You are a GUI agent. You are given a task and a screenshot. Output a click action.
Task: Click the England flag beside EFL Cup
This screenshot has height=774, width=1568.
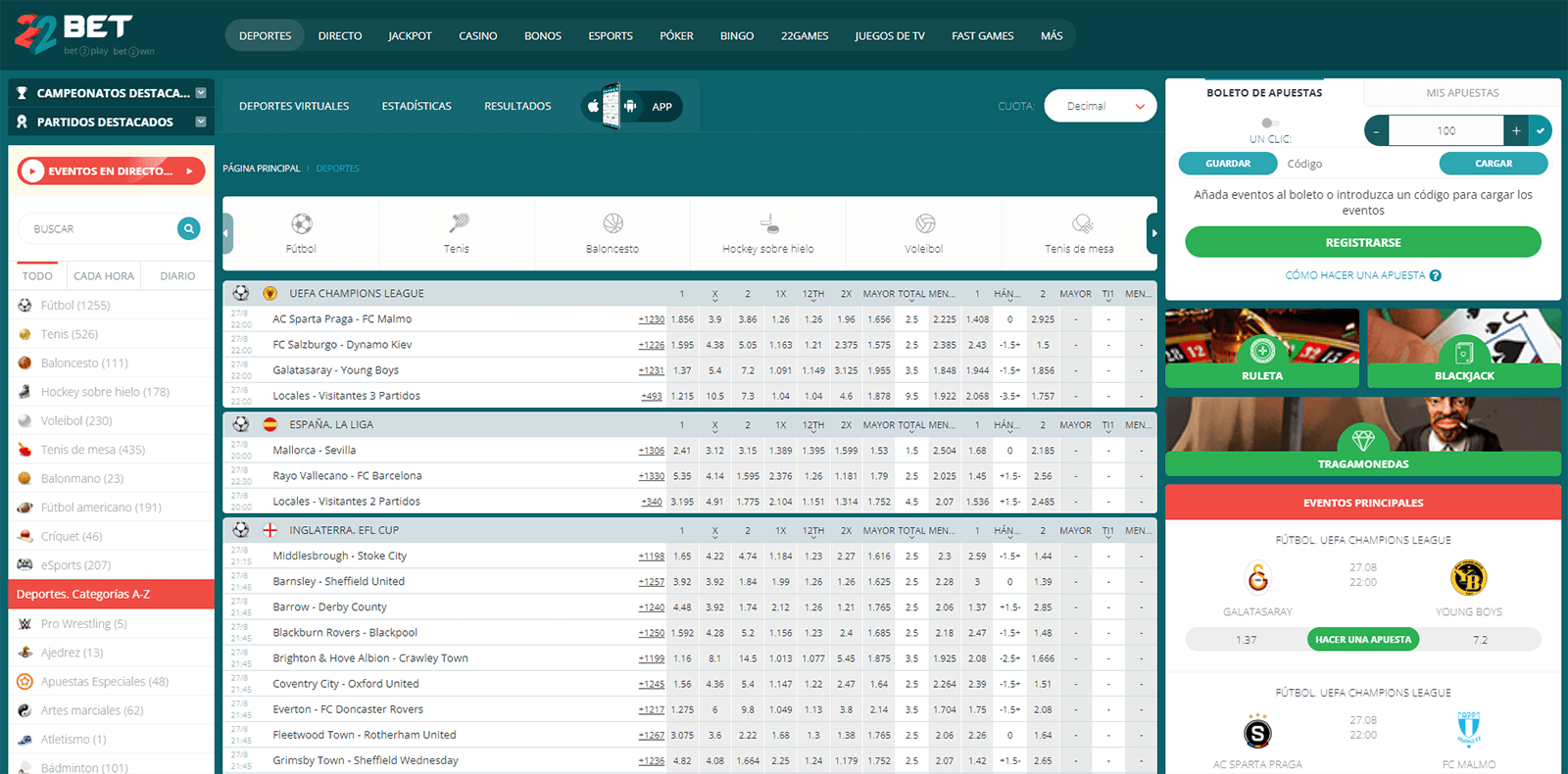(x=270, y=530)
